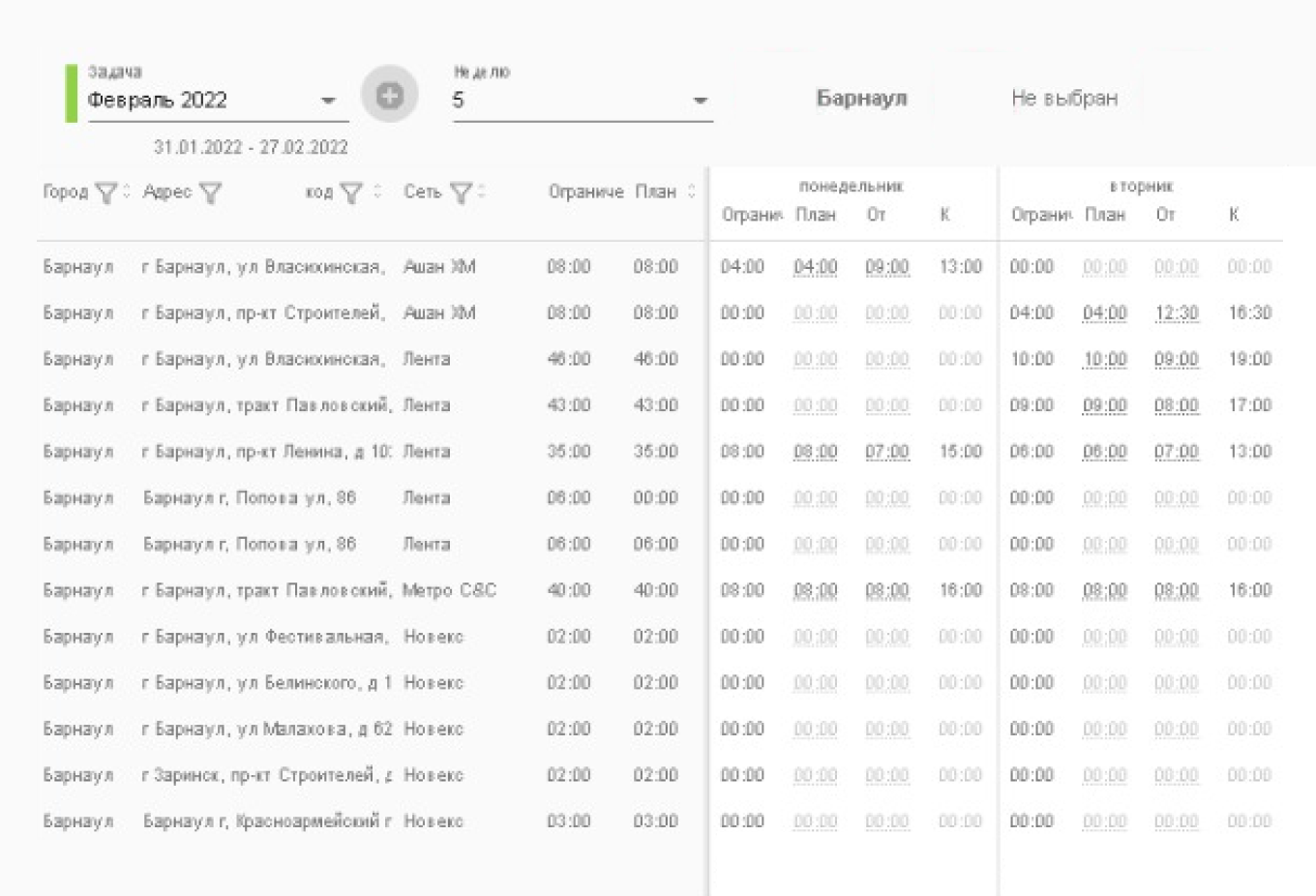Image resolution: width=1316 pixels, height=896 pixels.
Task: Open the filter for the Адрес column
Action: click(210, 194)
